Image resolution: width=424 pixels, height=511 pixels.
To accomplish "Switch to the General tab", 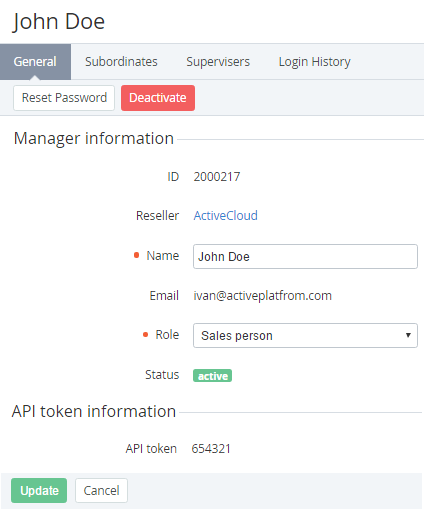I will pyautogui.click(x=35, y=62).
